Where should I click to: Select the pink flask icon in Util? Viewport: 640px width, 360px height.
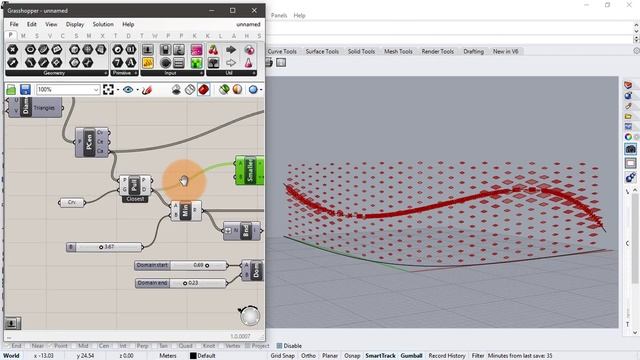tap(249, 63)
